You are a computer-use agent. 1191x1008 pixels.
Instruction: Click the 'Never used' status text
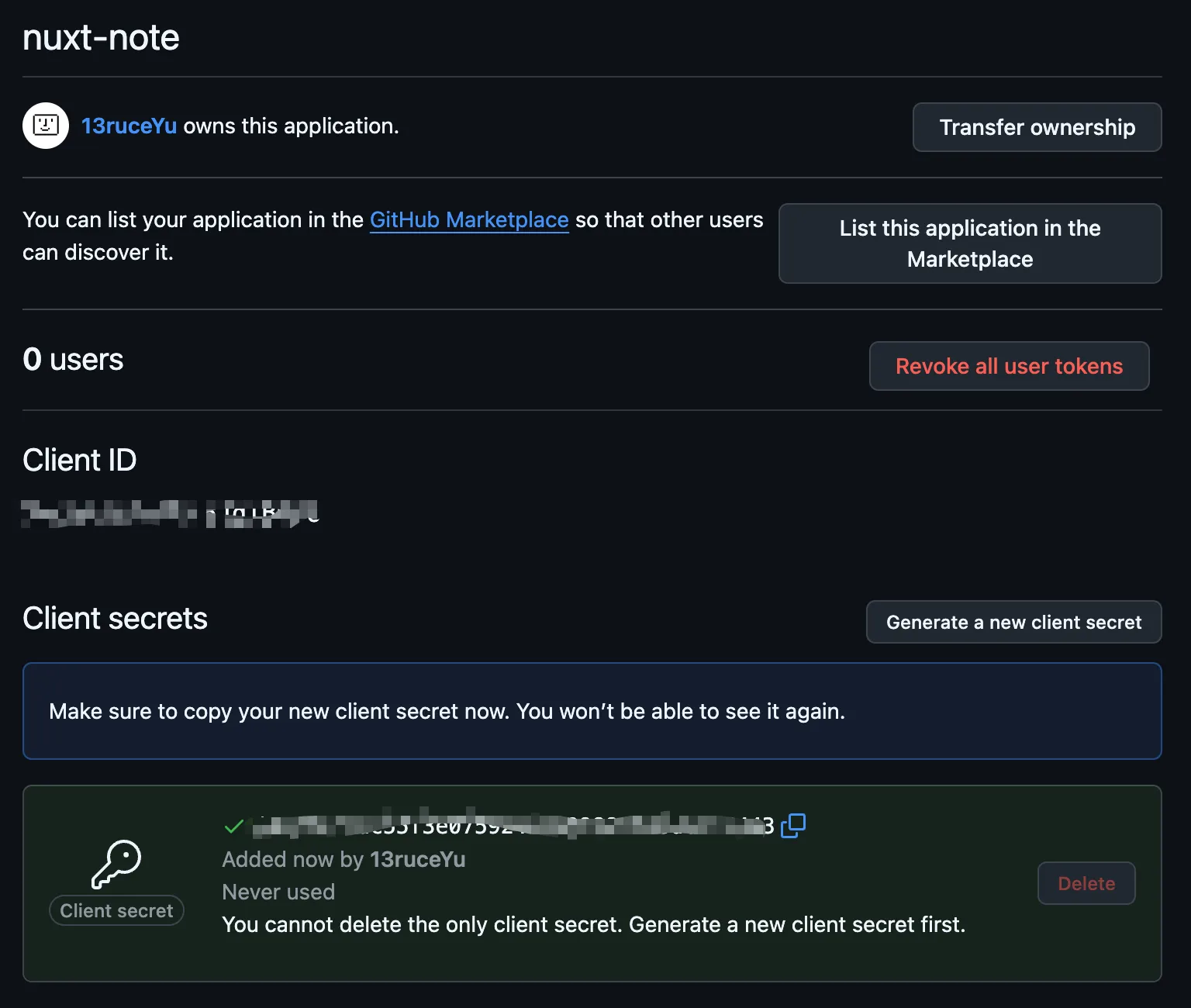tap(278, 892)
